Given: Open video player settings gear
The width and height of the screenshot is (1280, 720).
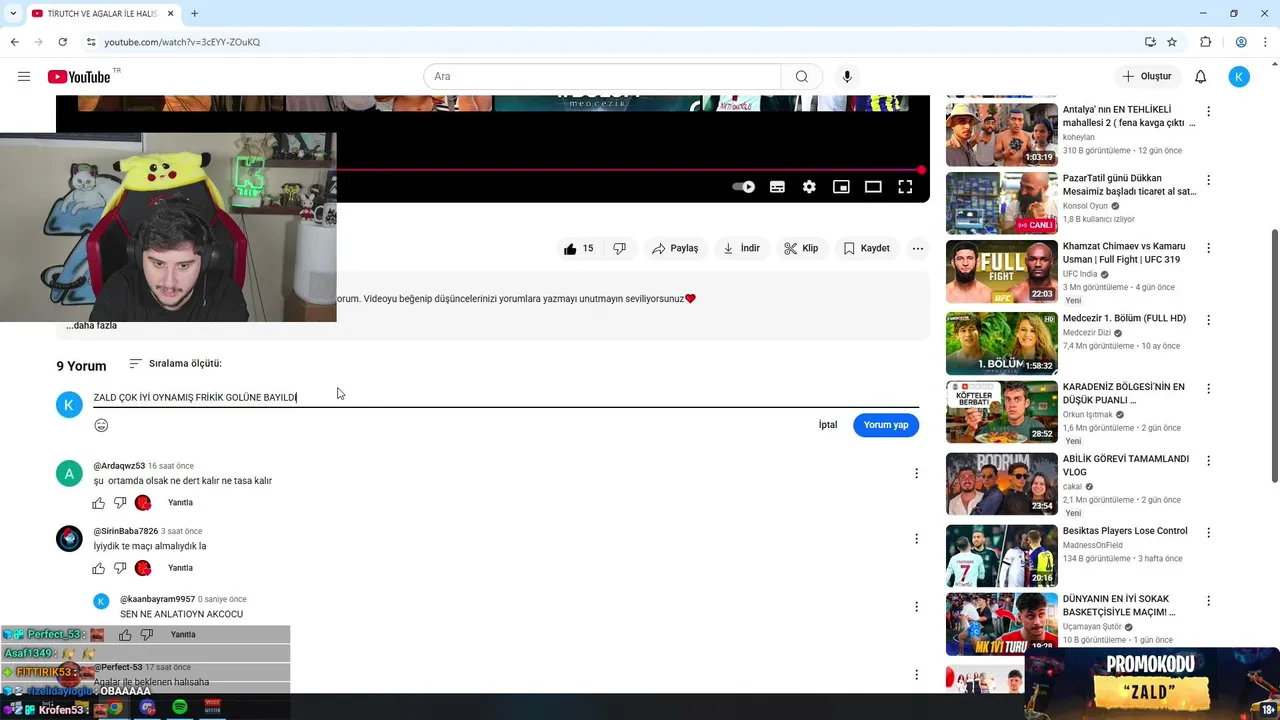Looking at the screenshot, I should click(809, 187).
